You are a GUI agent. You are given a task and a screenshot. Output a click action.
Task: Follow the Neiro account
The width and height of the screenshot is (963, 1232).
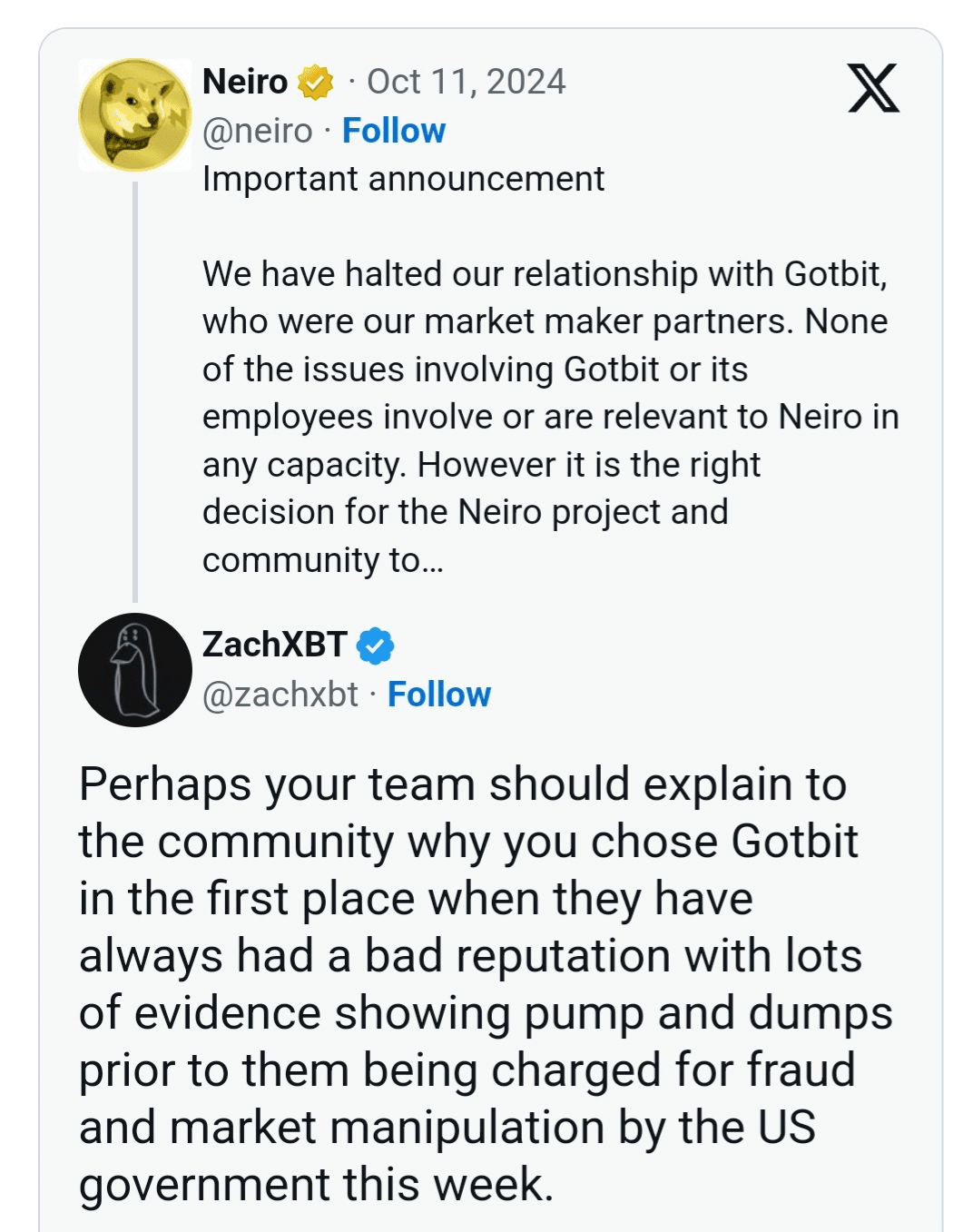[x=393, y=131]
